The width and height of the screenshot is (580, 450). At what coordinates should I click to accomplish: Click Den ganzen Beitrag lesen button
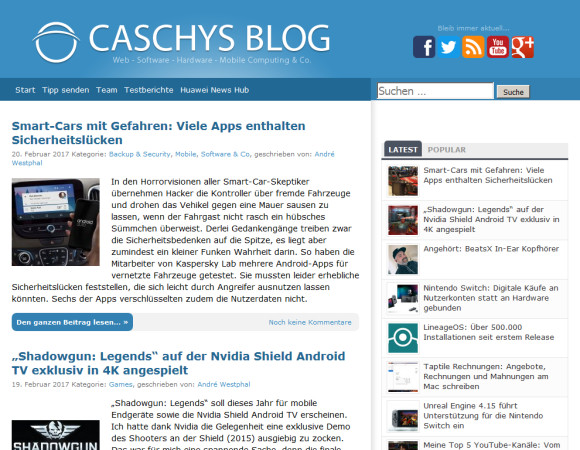[72, 322]
